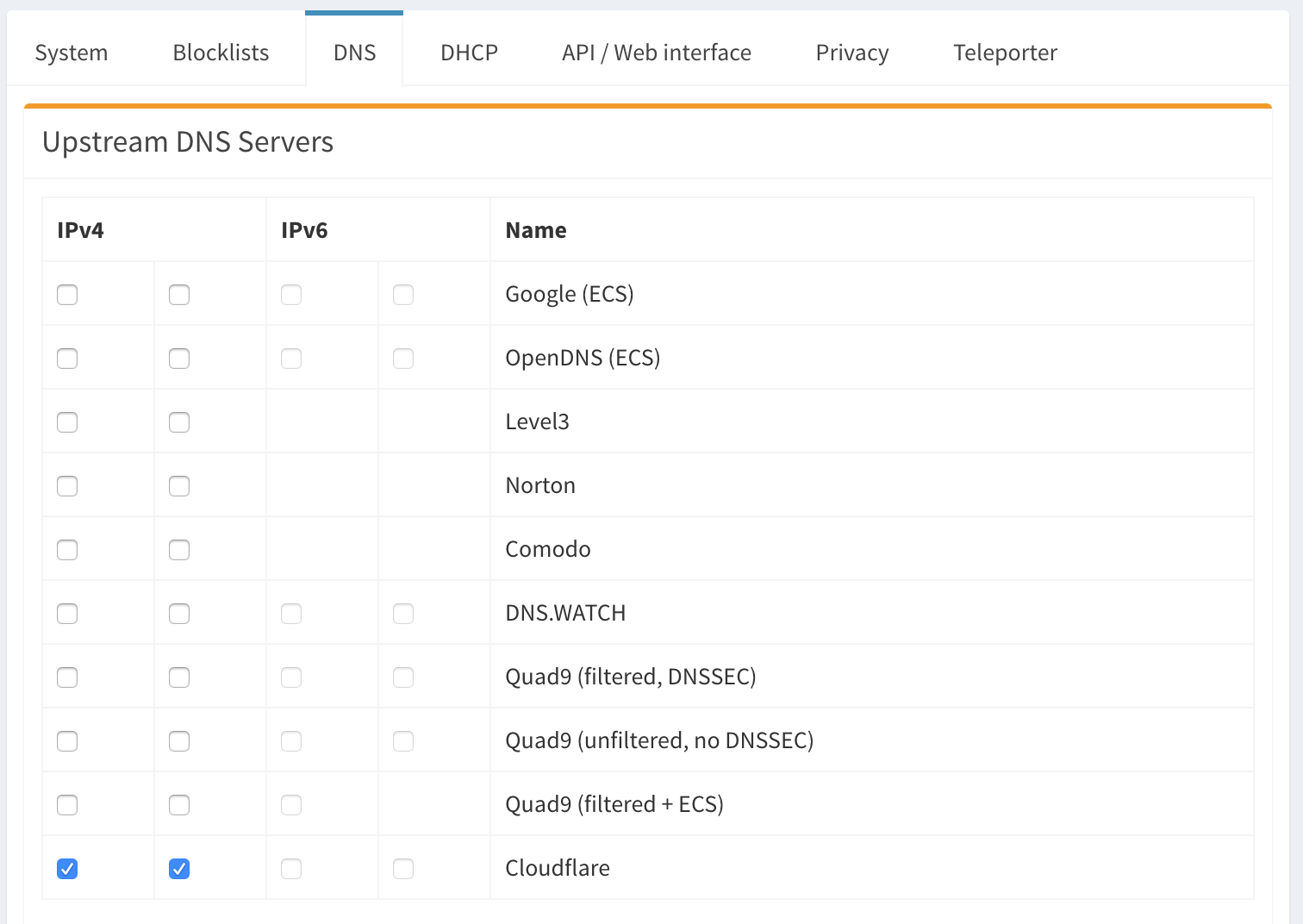Uncheck Cloudflare secondary IPv4 checkbox

179,869
